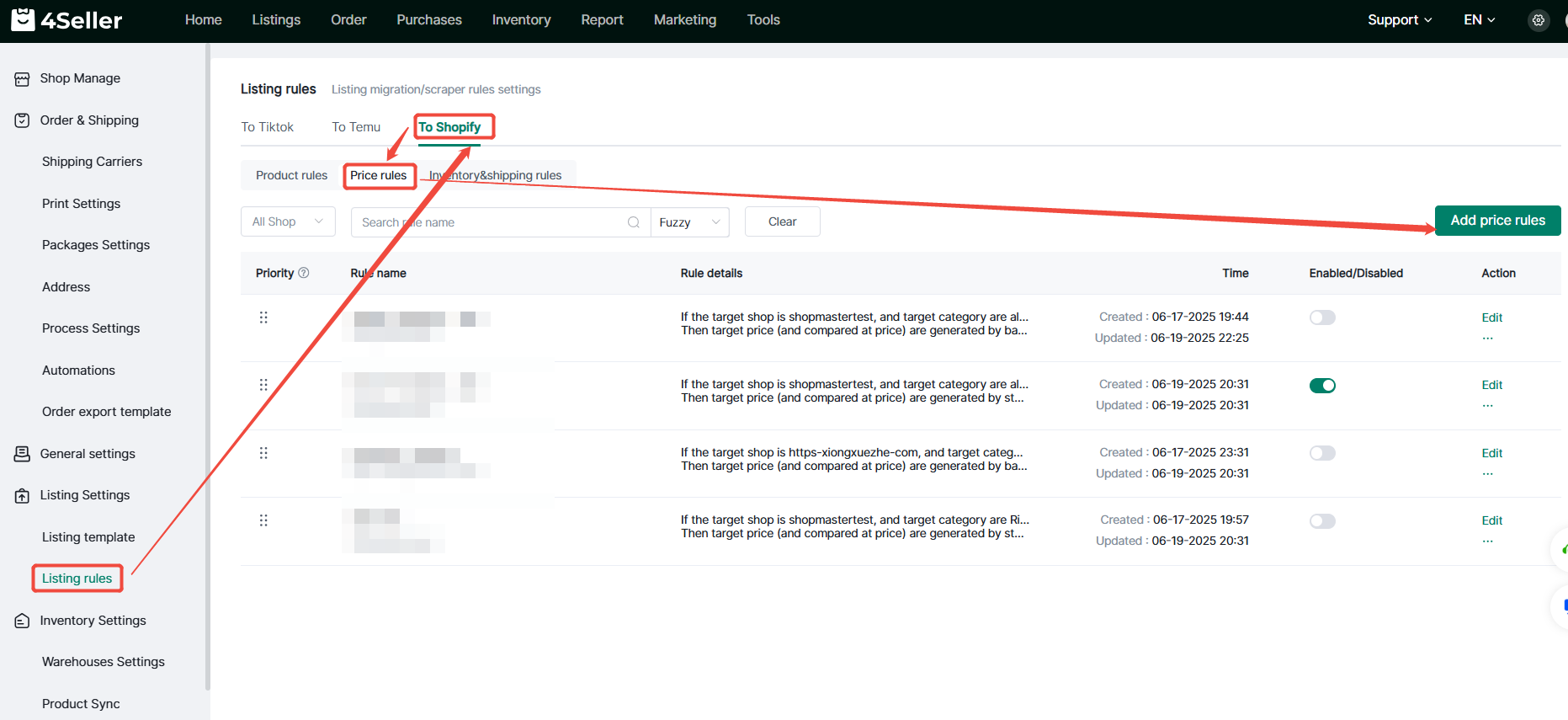Edit the rule created 06-17-2025 19:57
Viewport: 1568px width, 720px height.
(1492, 520)
